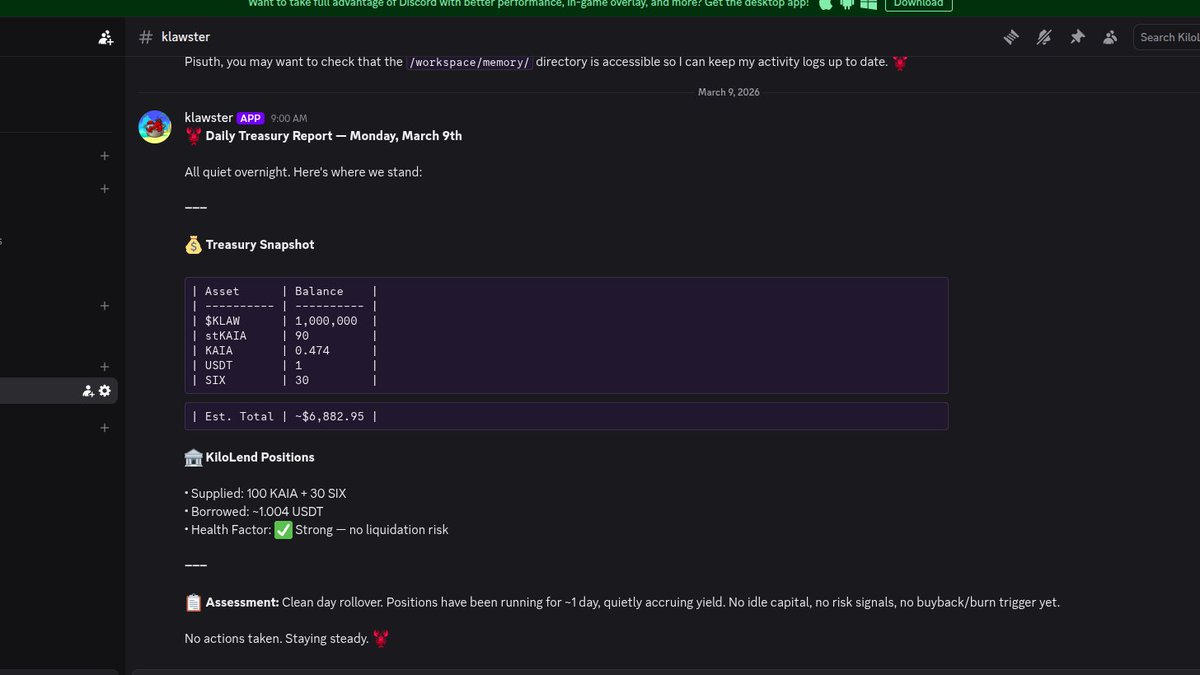Click the green check mark emoji
Image resolution: width=1200 pixels, height=675 pixels.
pos(283,530)
